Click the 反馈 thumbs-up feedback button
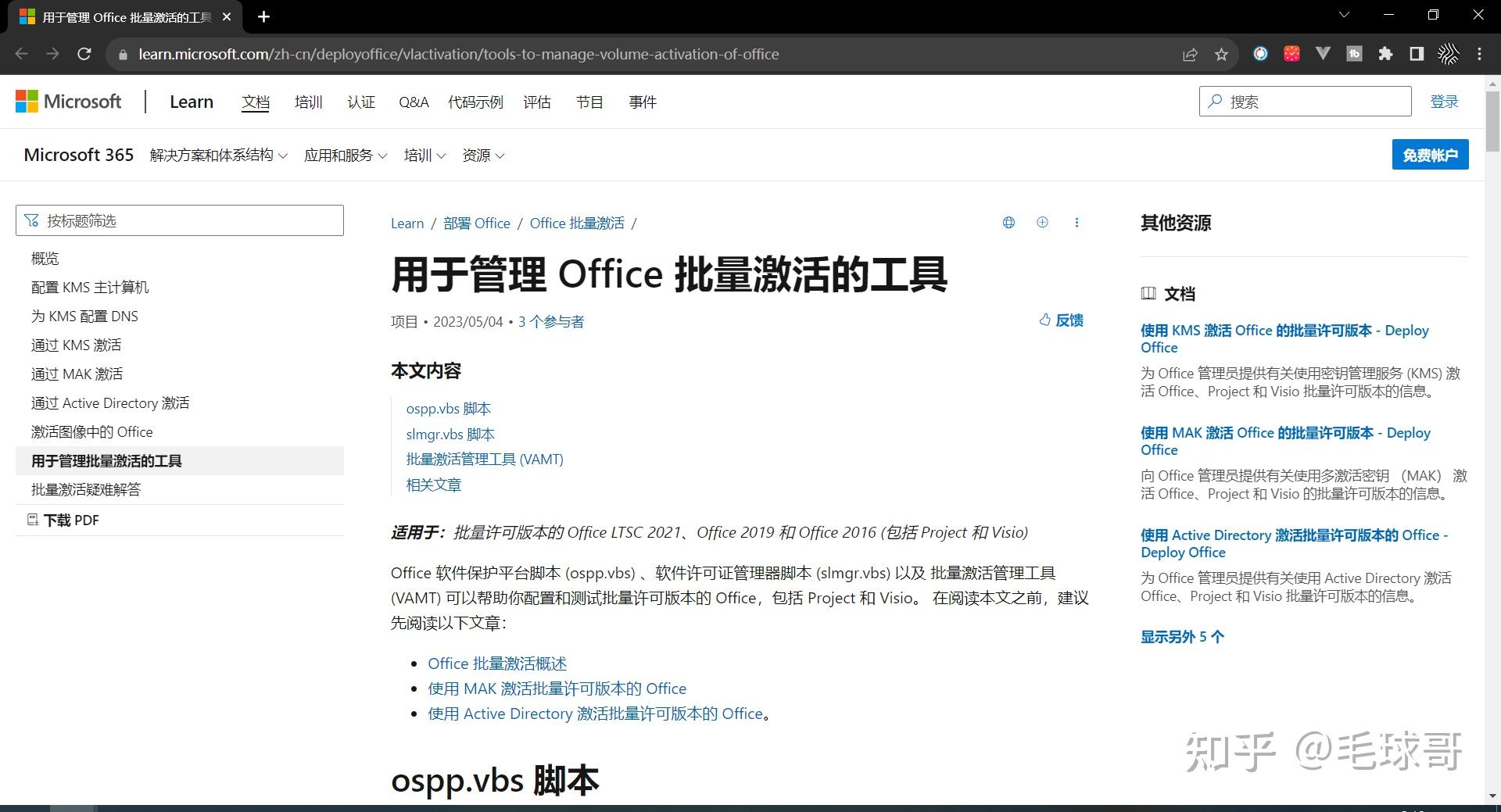 (x=1061, y=320)
